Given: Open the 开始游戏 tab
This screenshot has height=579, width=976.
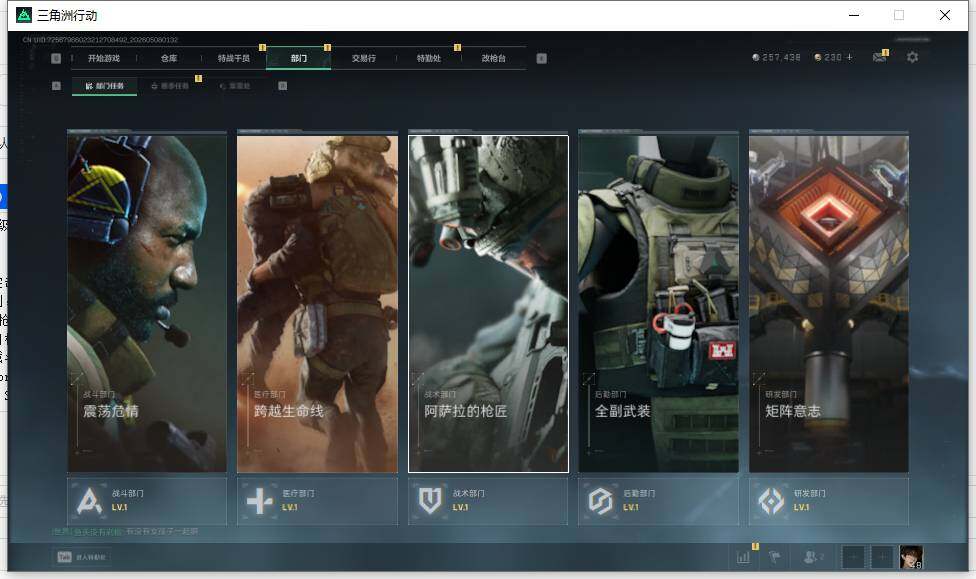Looking at the screenshot, I should click(x=103, y=58).
